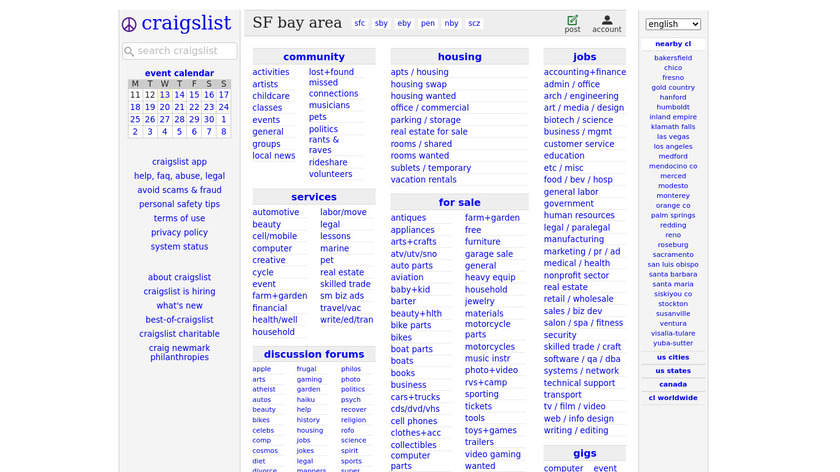Browse antiques for sale
Viewport: 840px width, 472px height.
coord(408,218)
